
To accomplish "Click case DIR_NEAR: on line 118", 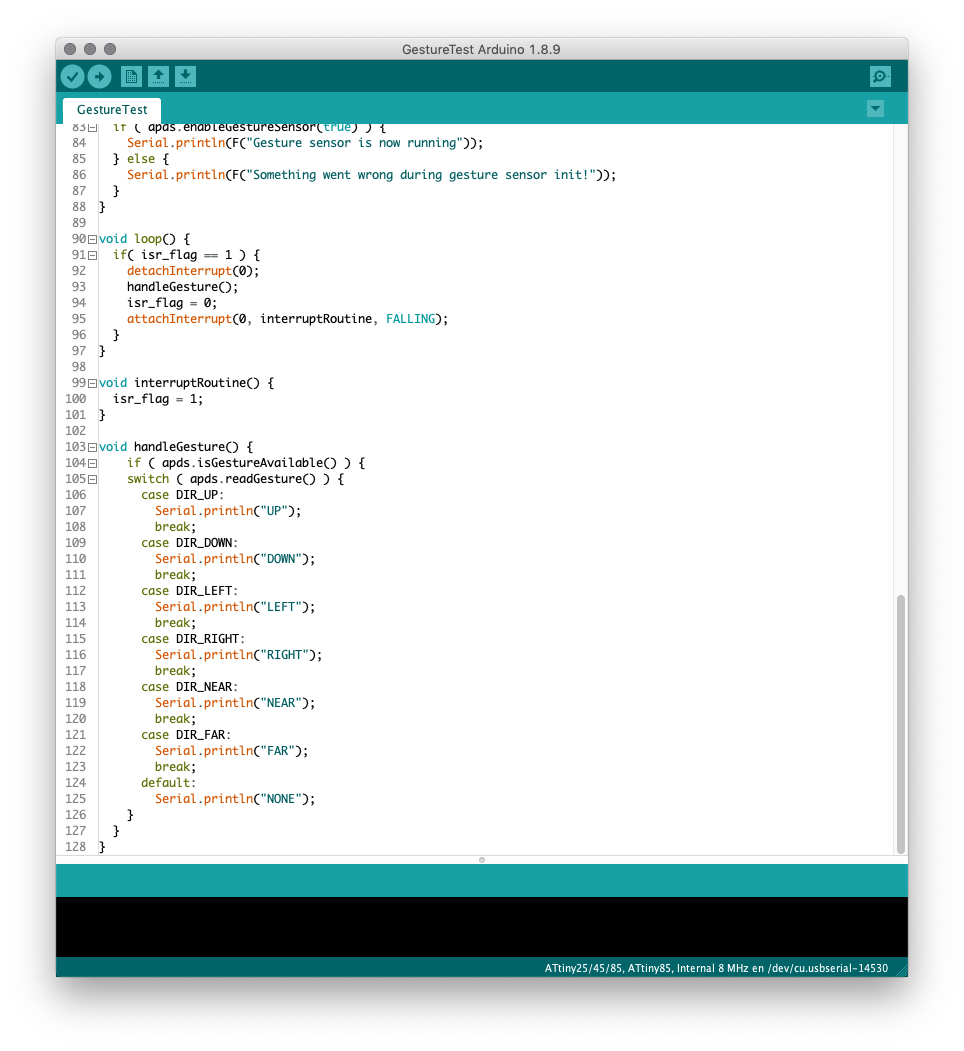I will coord(189,687).
